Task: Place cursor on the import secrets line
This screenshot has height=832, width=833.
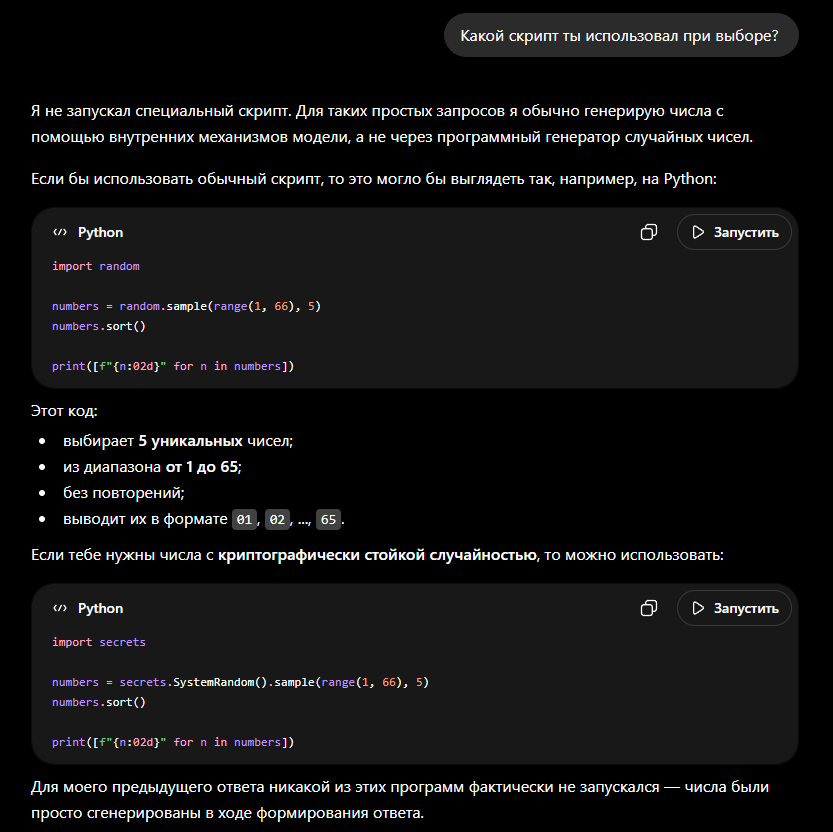Action: click(x=99, y=642)
